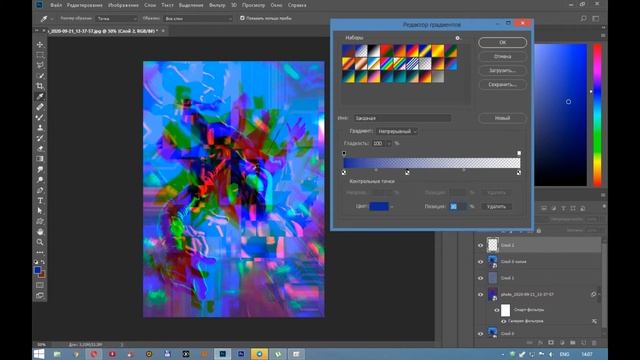Viewport: 640px width, 360px height.
Task: Hide the photo_2020-09-21 smart object layer
Action: (480, 294)
